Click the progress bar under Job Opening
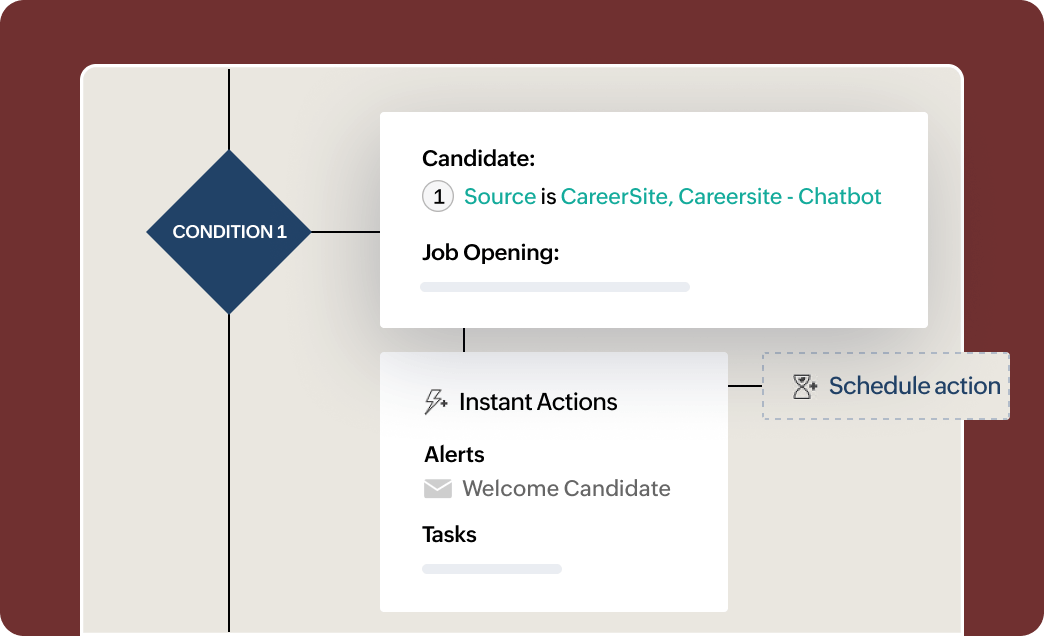This screenshot has height=636, width=1044. 555,287
